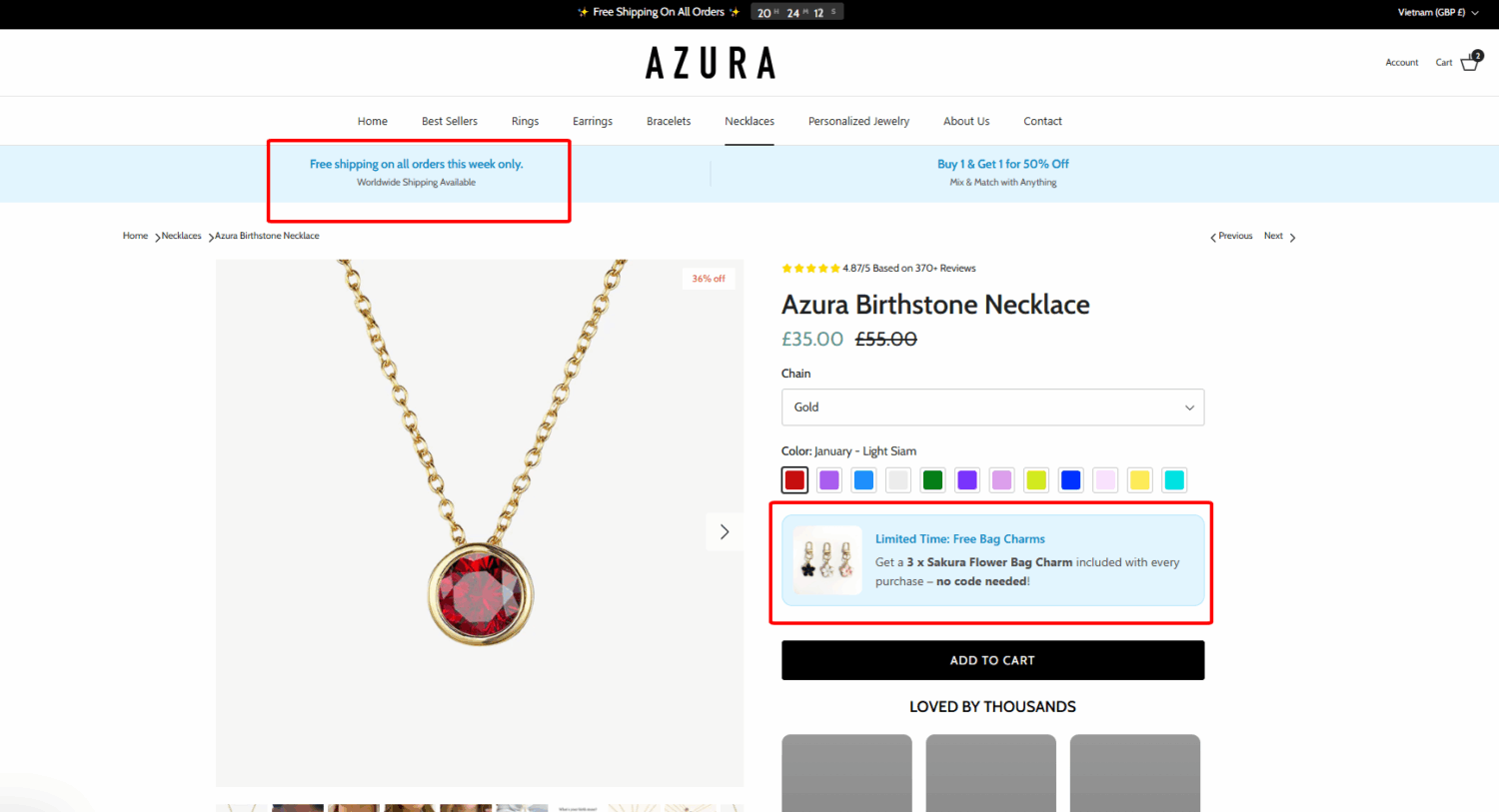The image size is (1499, 812).
Task: Open the Necklaces menu item
Action: (749, 122)
